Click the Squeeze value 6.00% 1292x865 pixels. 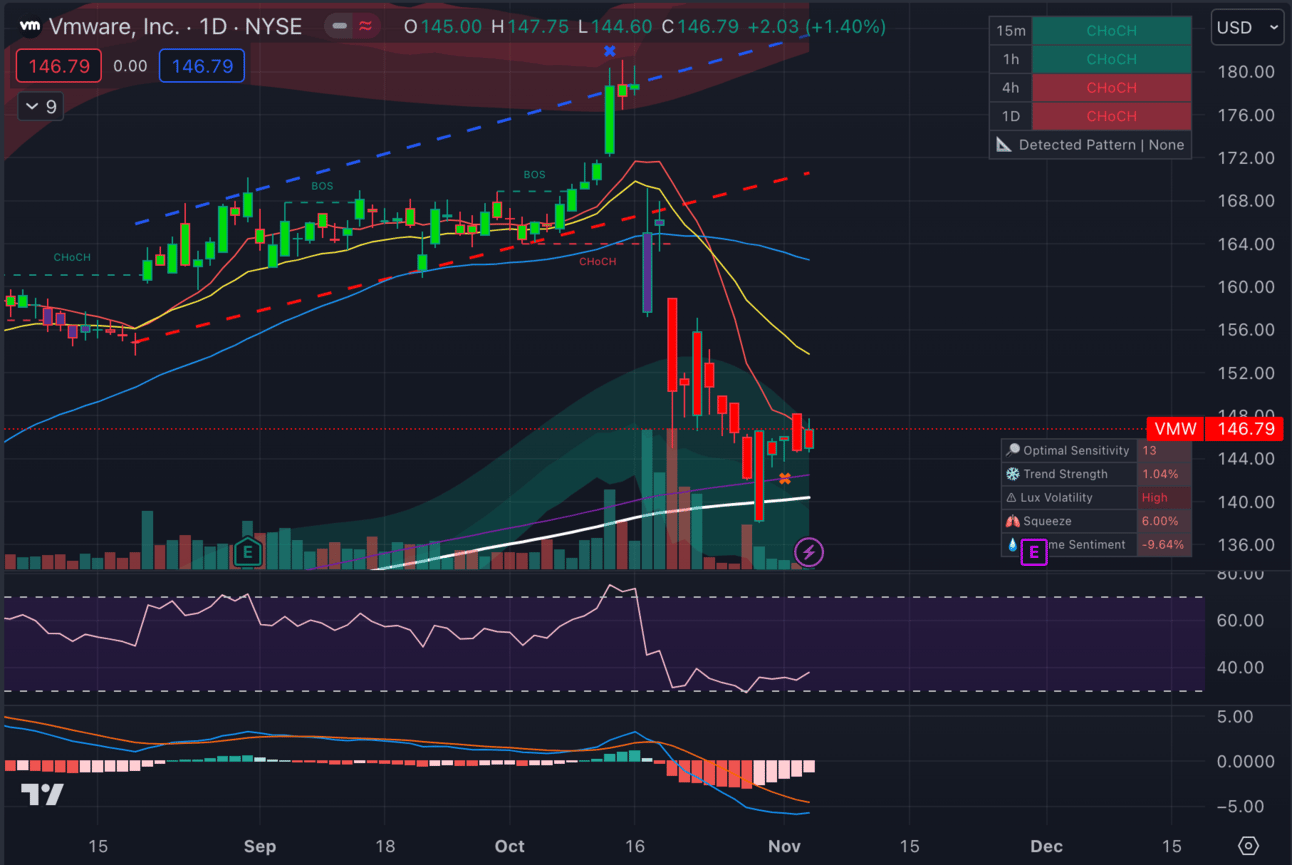click(1160, 521)
